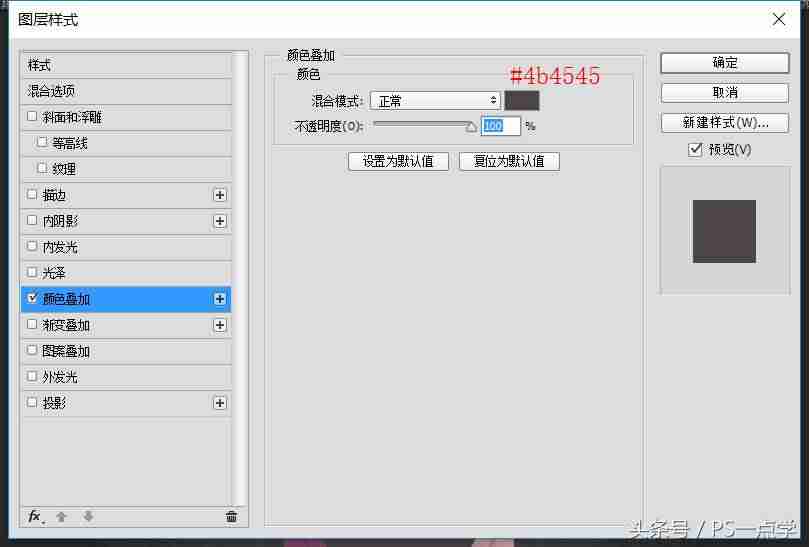Add another 投影 effect with plus icon
The height and width of the screenshot is (547, 809).
tap(220, 403)
